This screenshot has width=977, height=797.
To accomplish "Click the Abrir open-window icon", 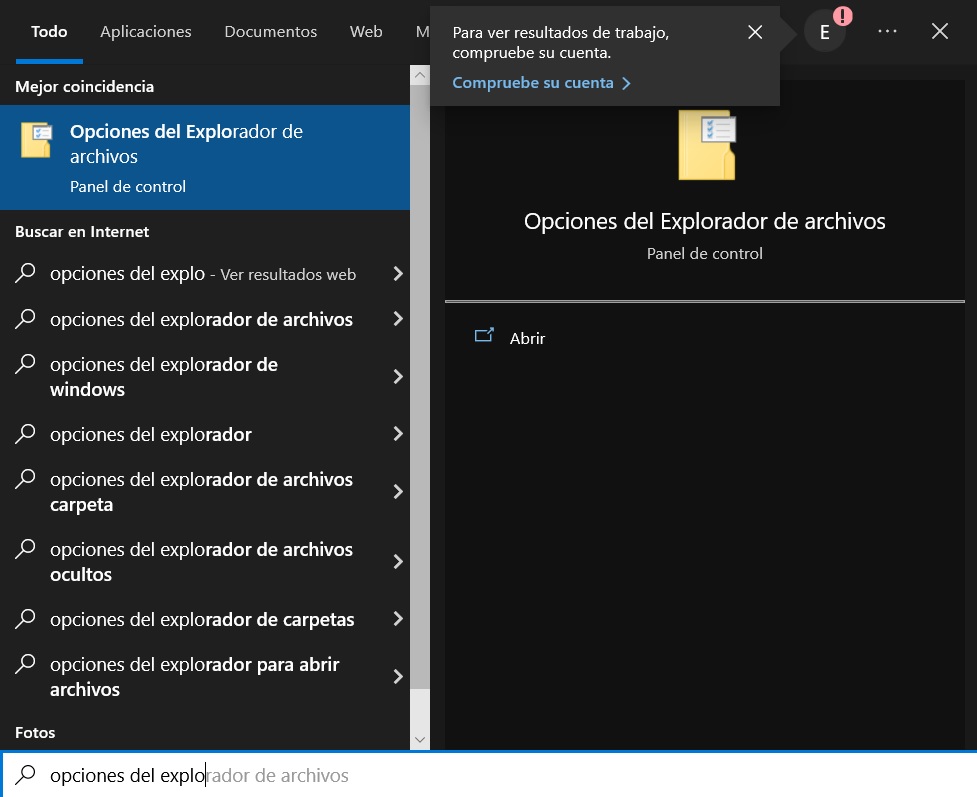I will 484,336.
